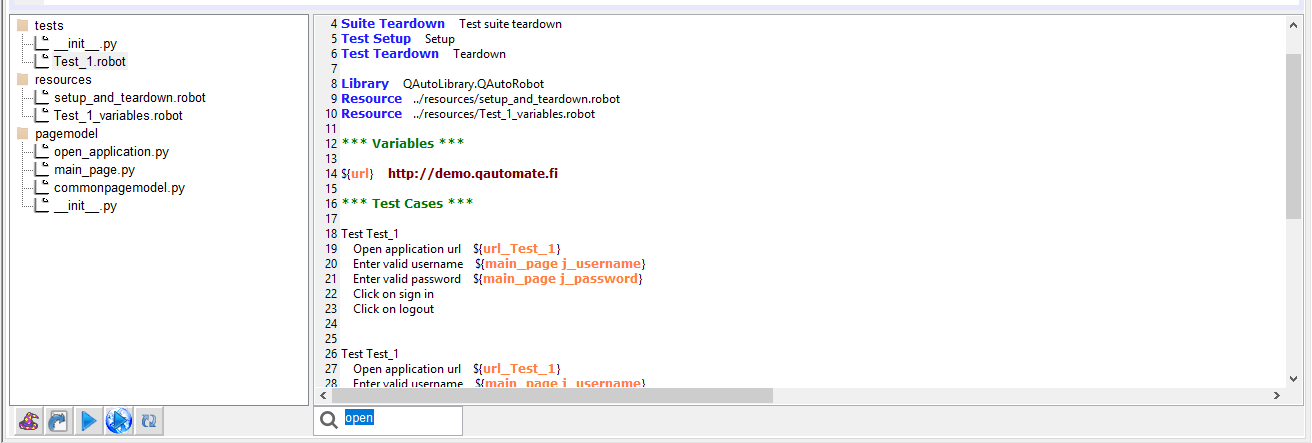This screenshot has width=1312, height=443.
Task: Focus the search field containing 'open'
Action: pos(401,420)
